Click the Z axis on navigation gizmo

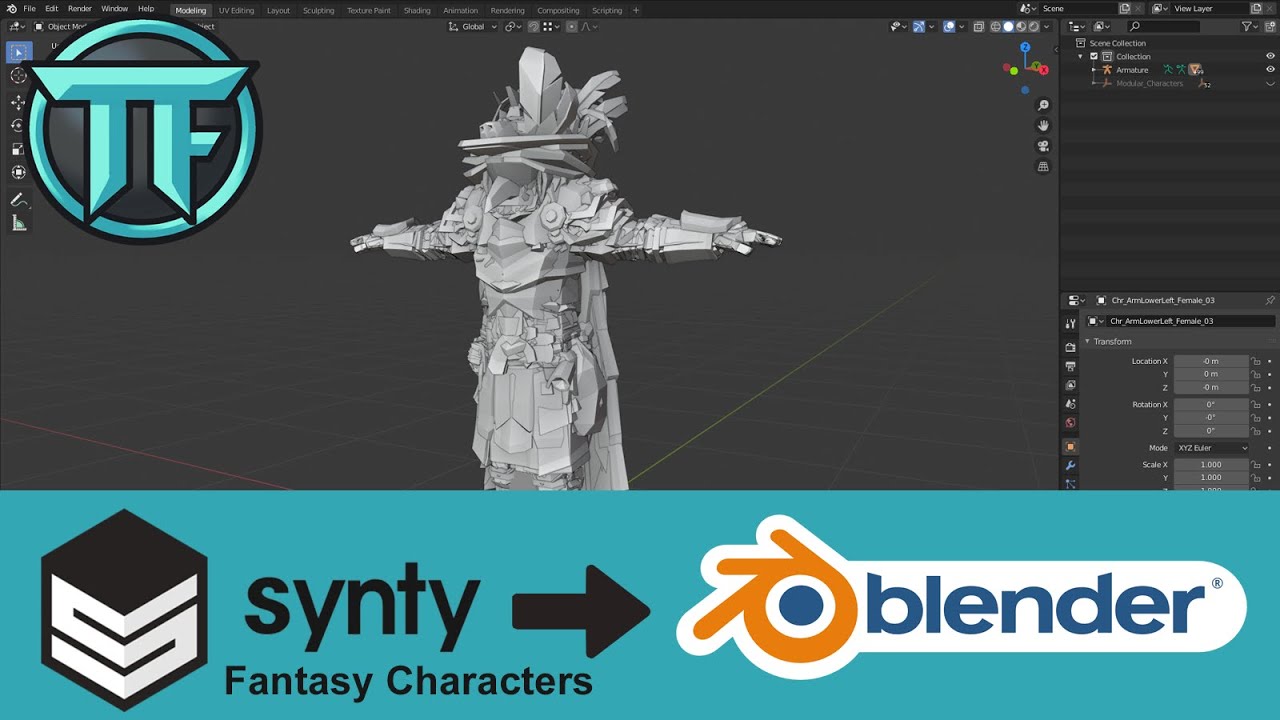pyautogui.click(x=1025, y=47)
